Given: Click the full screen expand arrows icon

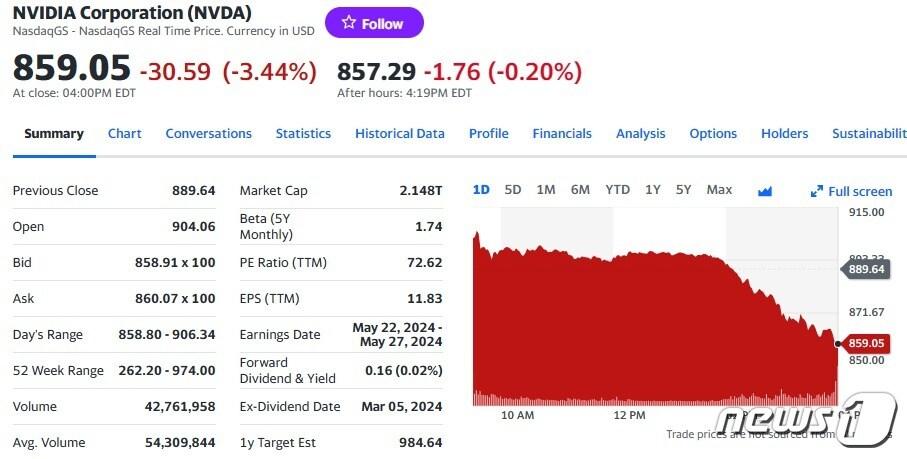Looking at the screenshot, I should 816,191.
